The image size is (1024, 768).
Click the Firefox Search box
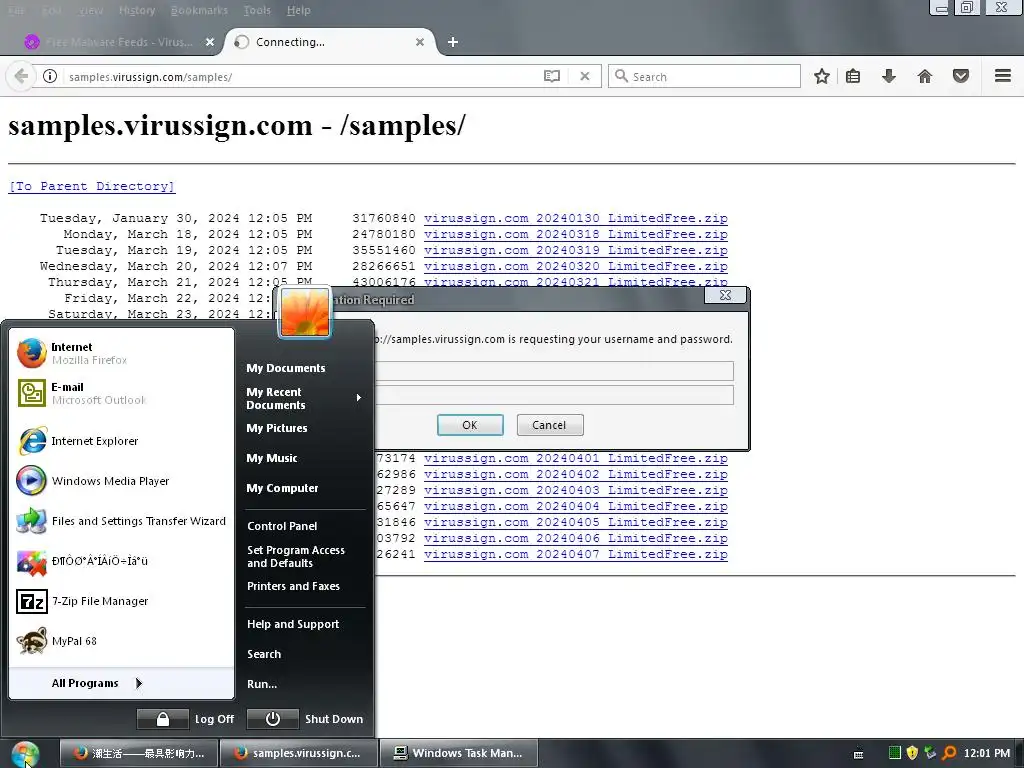[x=705, y=76]
